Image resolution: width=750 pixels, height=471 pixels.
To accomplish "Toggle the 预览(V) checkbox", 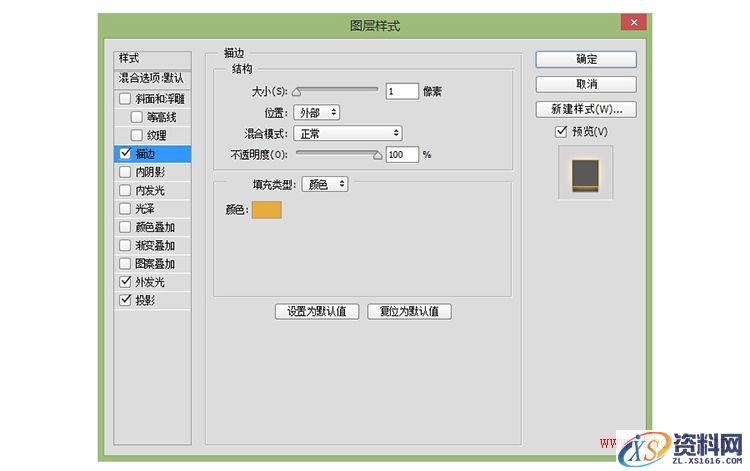I will [561, 131].
